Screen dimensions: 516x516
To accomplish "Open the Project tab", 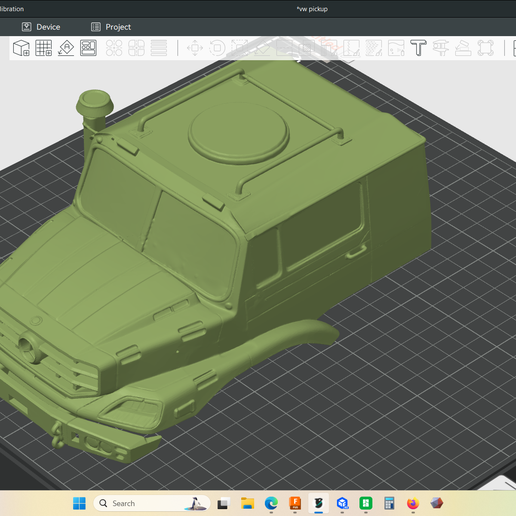I will (111, 27).
